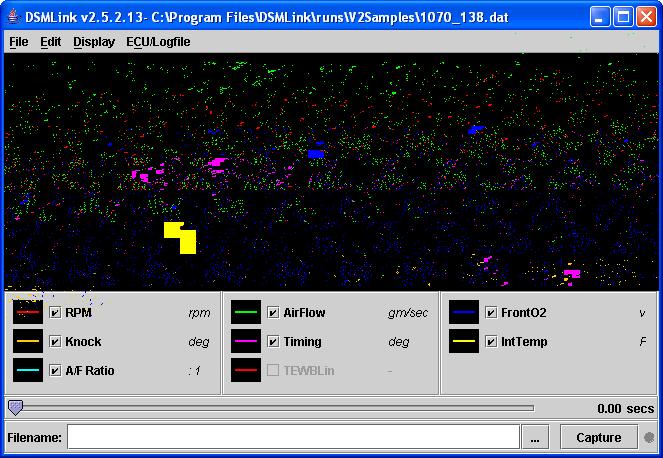Expand the ECU/Logfile menu
Image resolution: width=663 pixels, height=458 pixels.
tap(158, 42)
